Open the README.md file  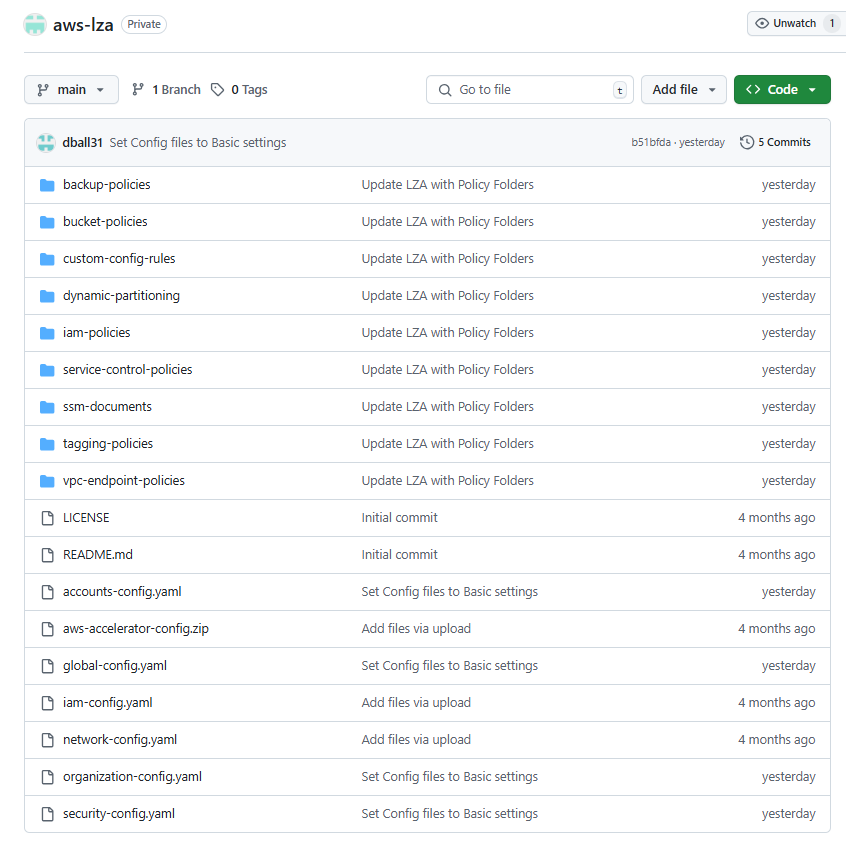tap(96, 555)
